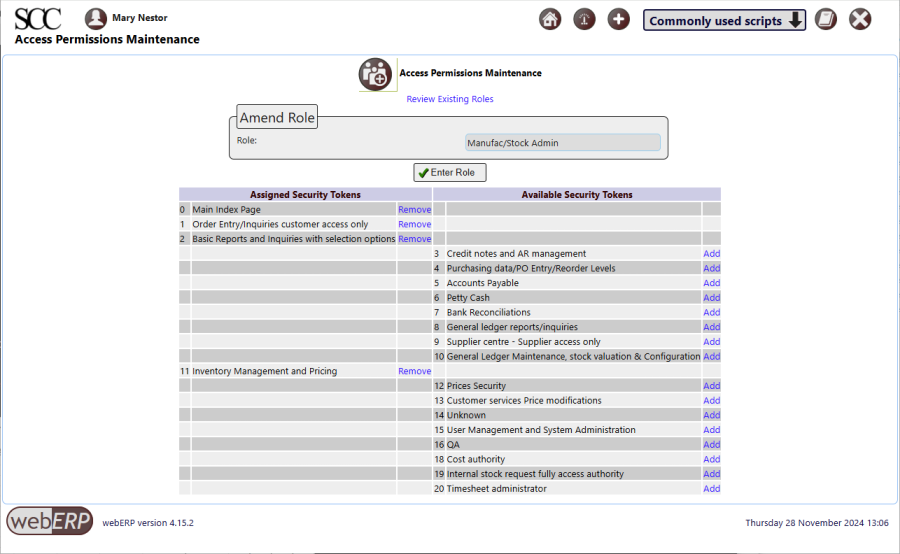
Task: Click the Enter Role button
Action: [x=450, y=172]
